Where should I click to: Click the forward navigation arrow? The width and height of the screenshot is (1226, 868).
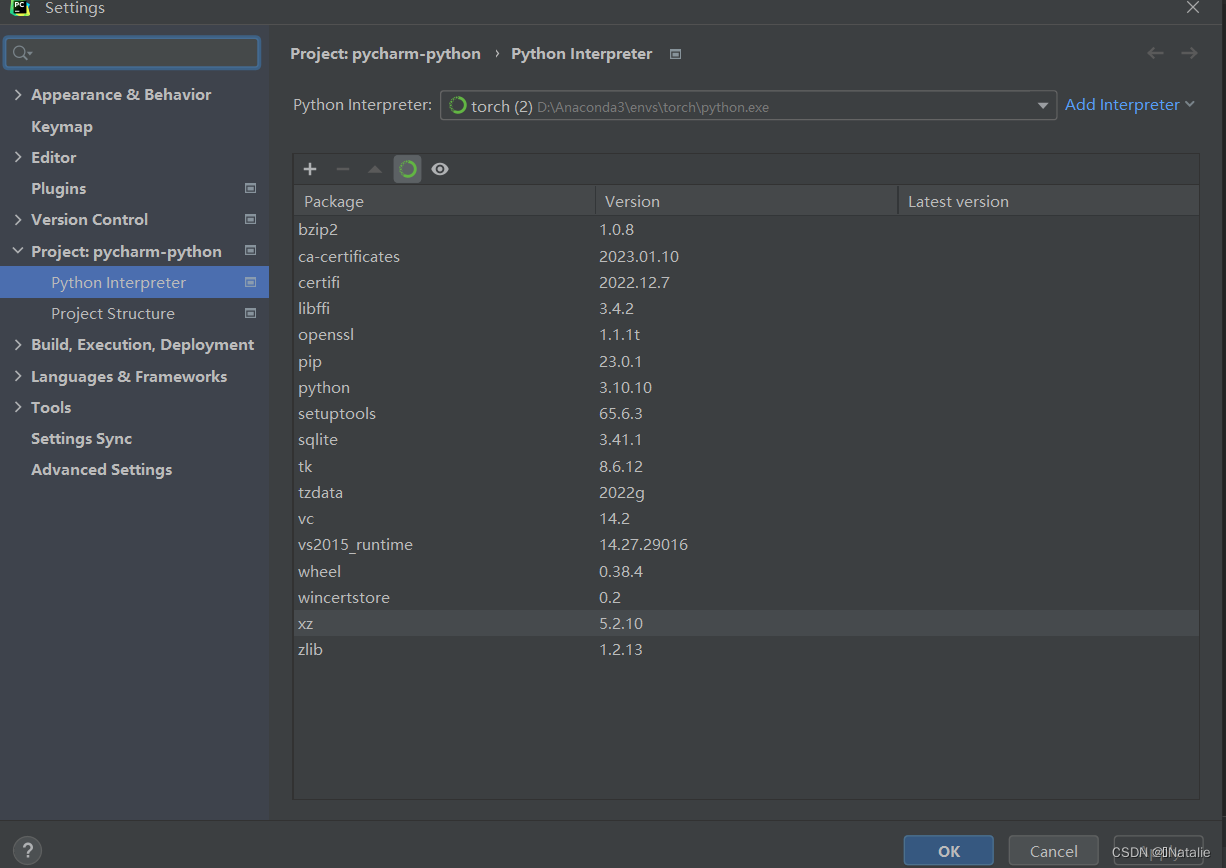click(1189, 53)
